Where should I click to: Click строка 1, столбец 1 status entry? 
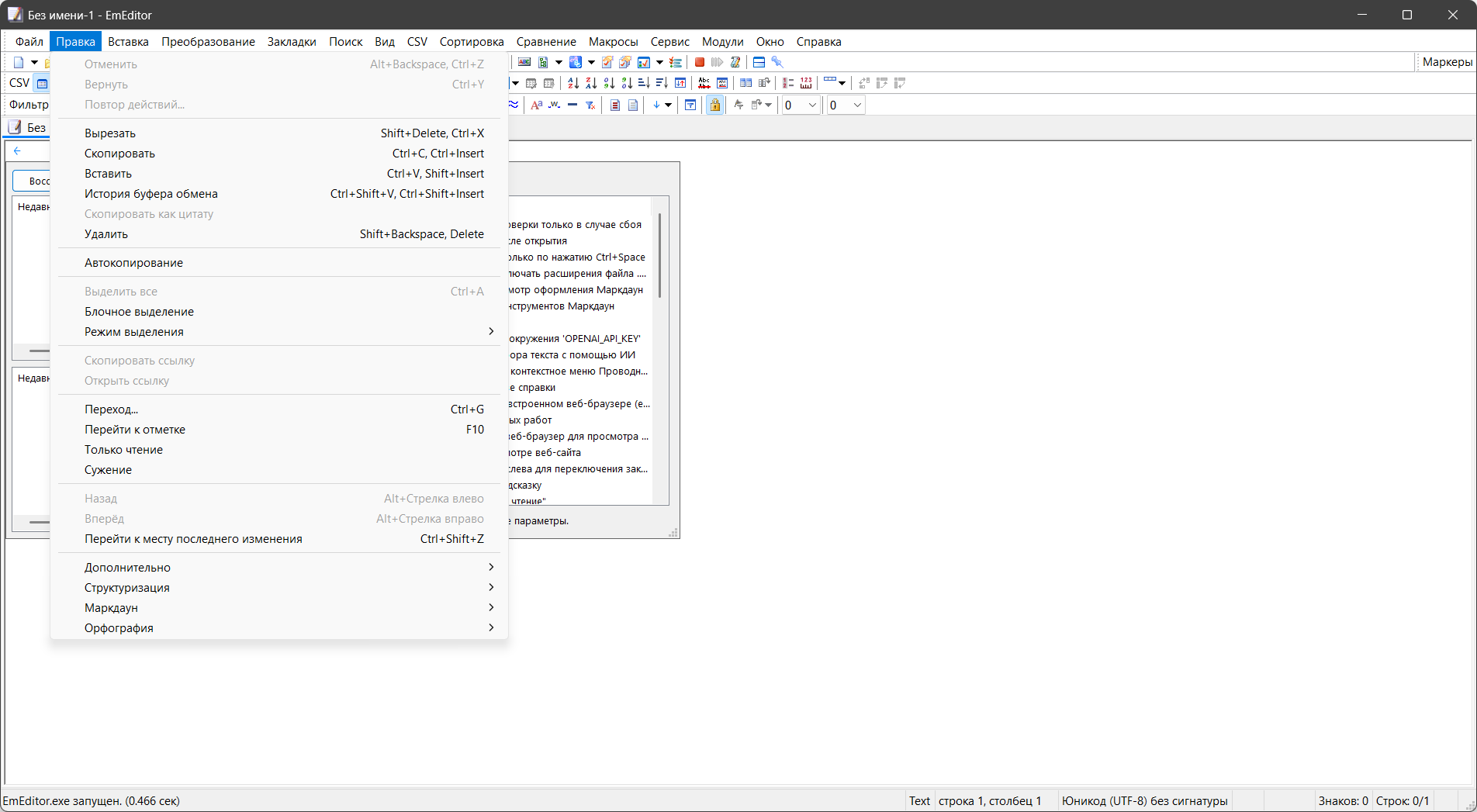pyautogui.click(x=990, y=801)
